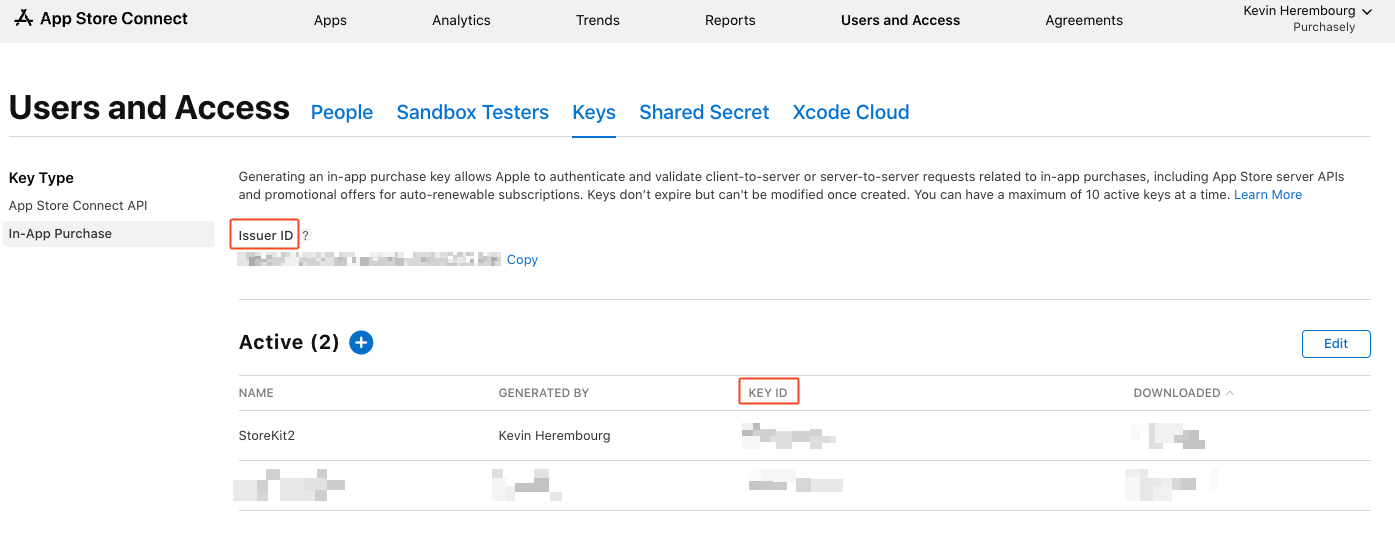Image resolution: width=1395 pixels, height=539 pixels.
Task: Click the App Store Connect logo icon
Action: click(24, 18)
